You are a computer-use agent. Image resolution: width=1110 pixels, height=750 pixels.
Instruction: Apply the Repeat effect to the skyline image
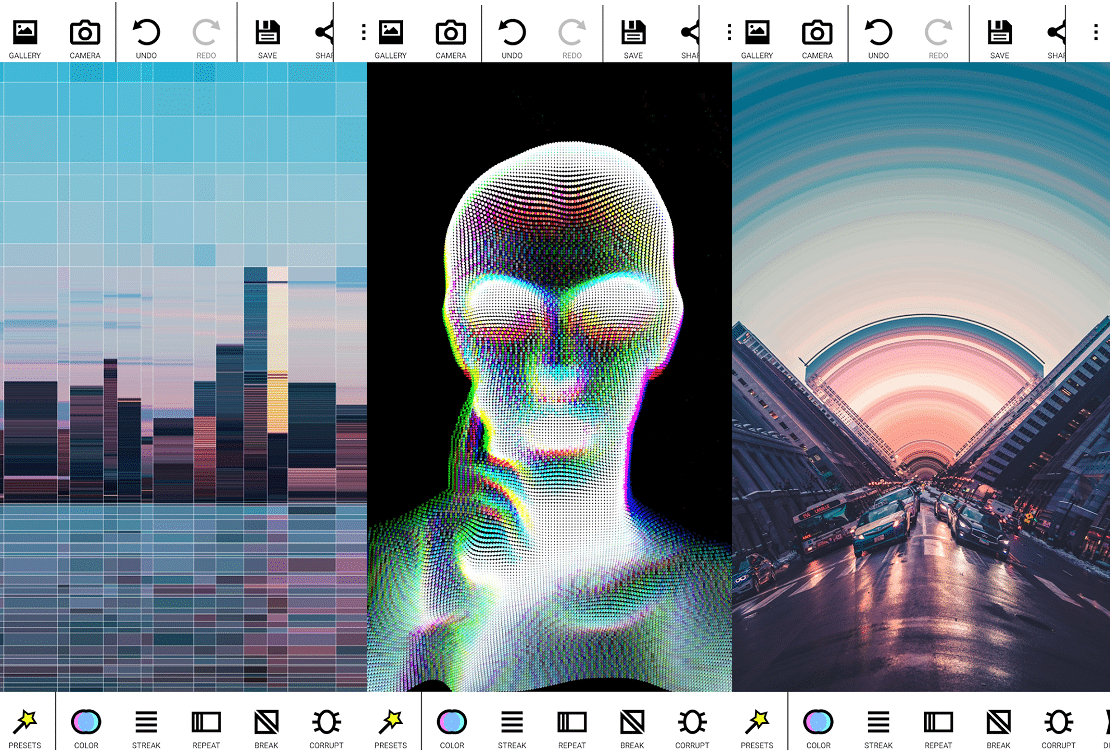[206, 727]
